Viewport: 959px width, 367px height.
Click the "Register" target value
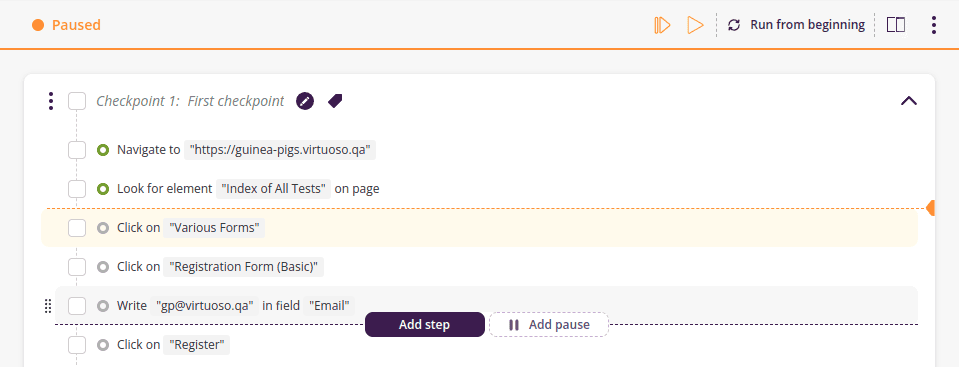[196, 345]
